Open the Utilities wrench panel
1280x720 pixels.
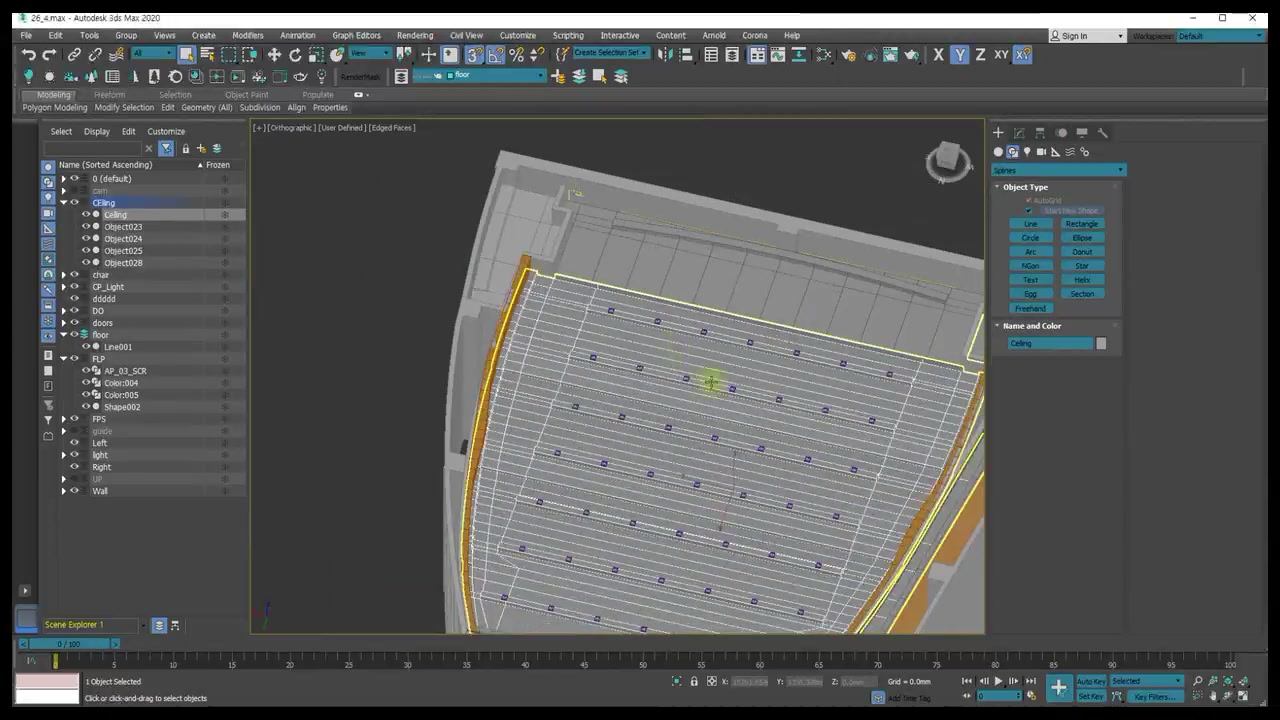pyautogui.click(x=1102, y=132)
